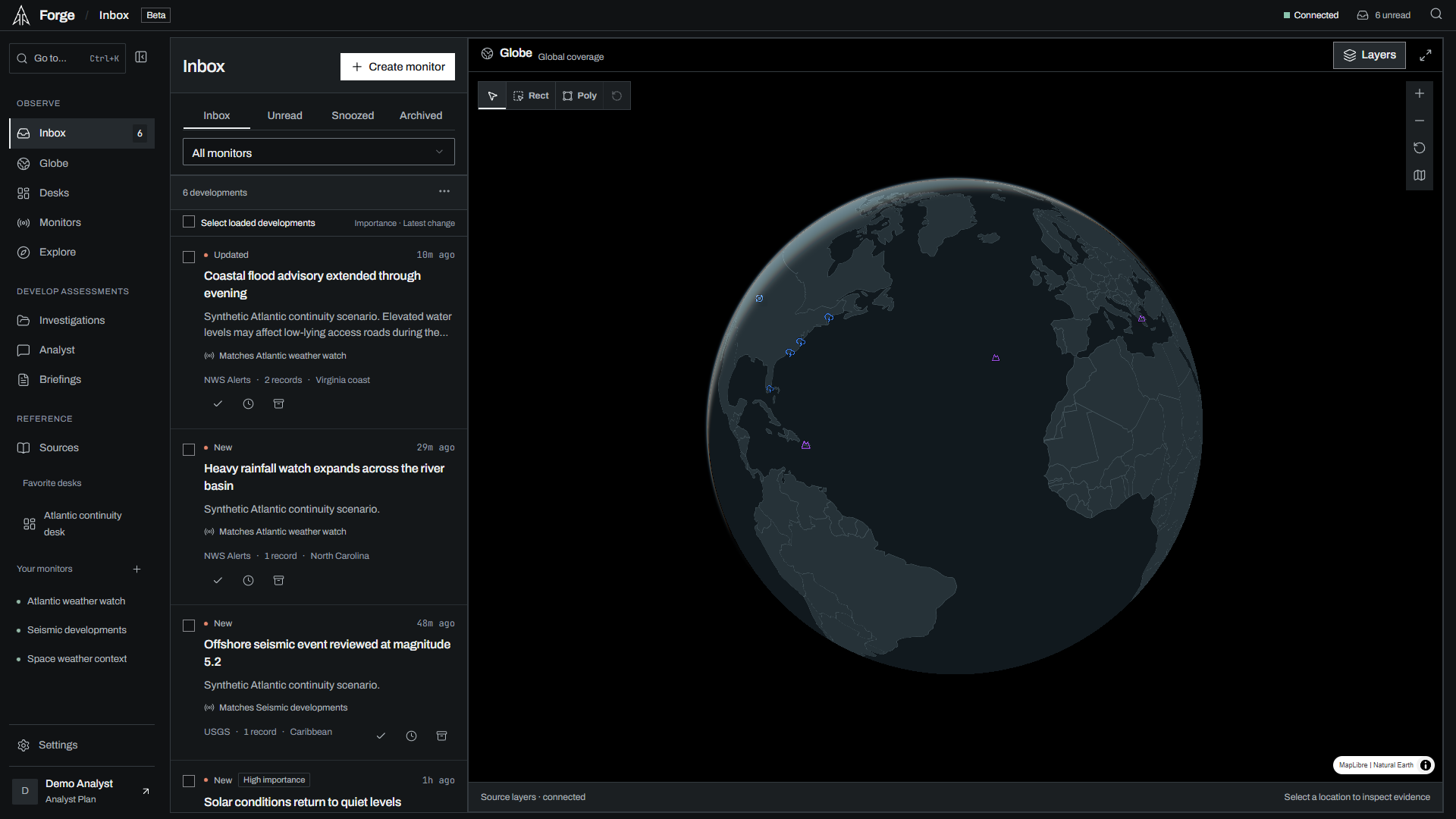This screenshot has height=819, width=1456.
Task: Choose the Rect selection tool
Action: click(531, 96)
